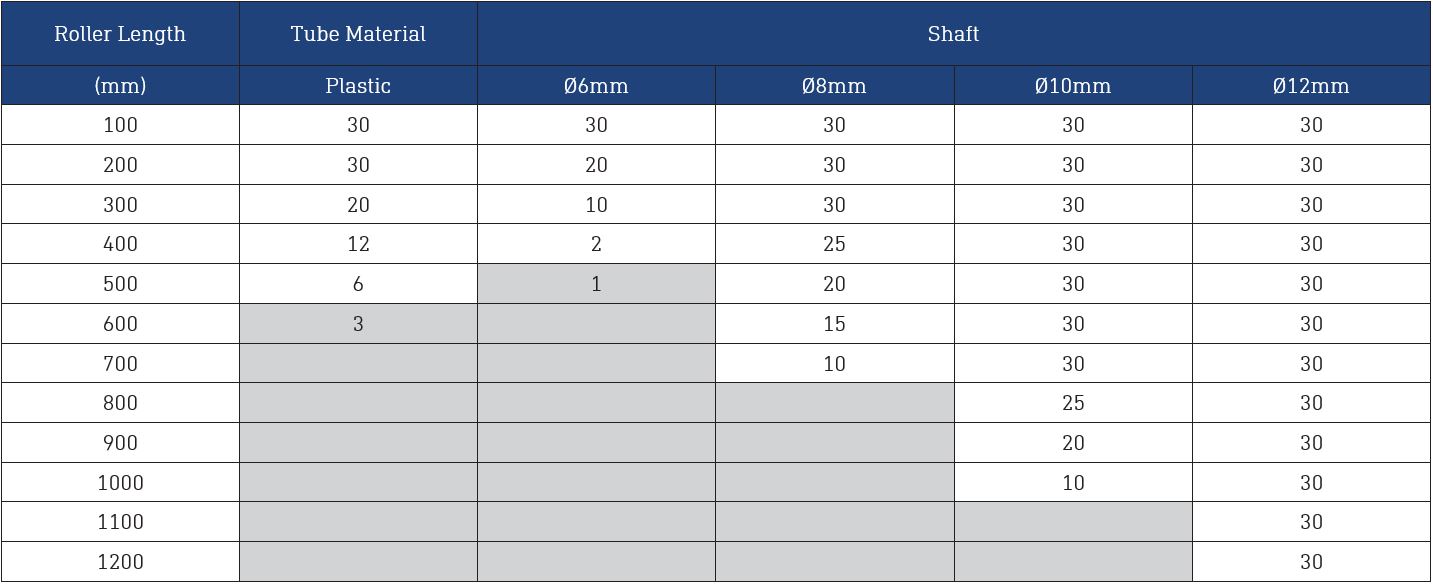Click the Ø12mm column header
Image resolution: width=1433 pixels, height=584 pixels.
[x=1311, y=86]
